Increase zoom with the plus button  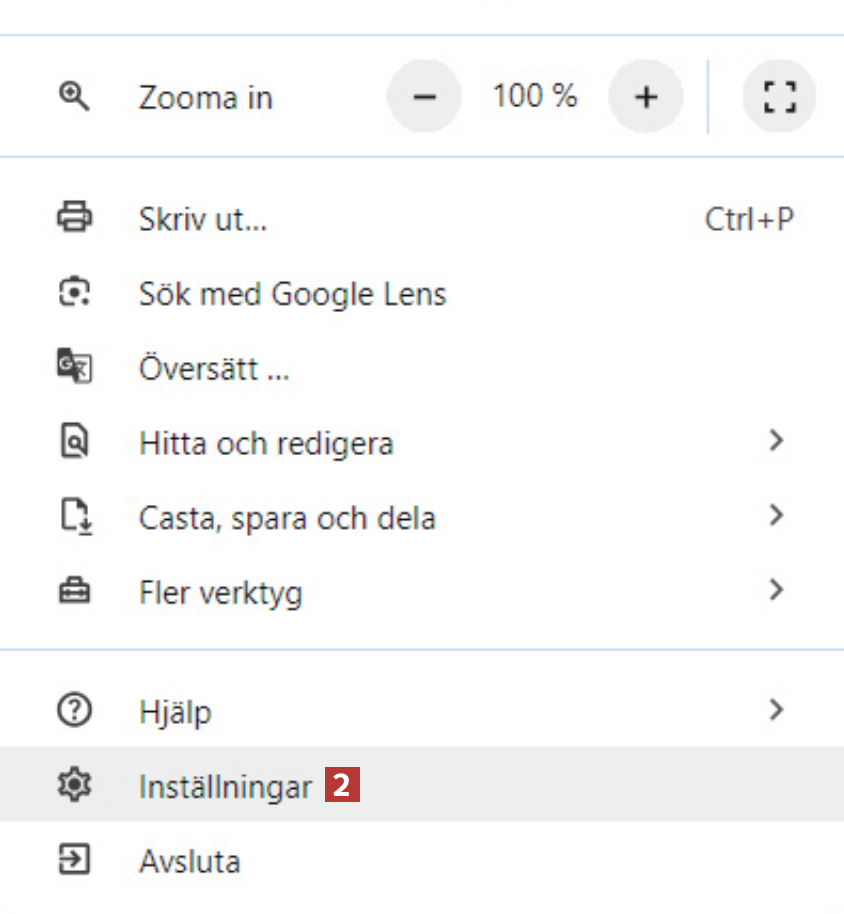646,97
